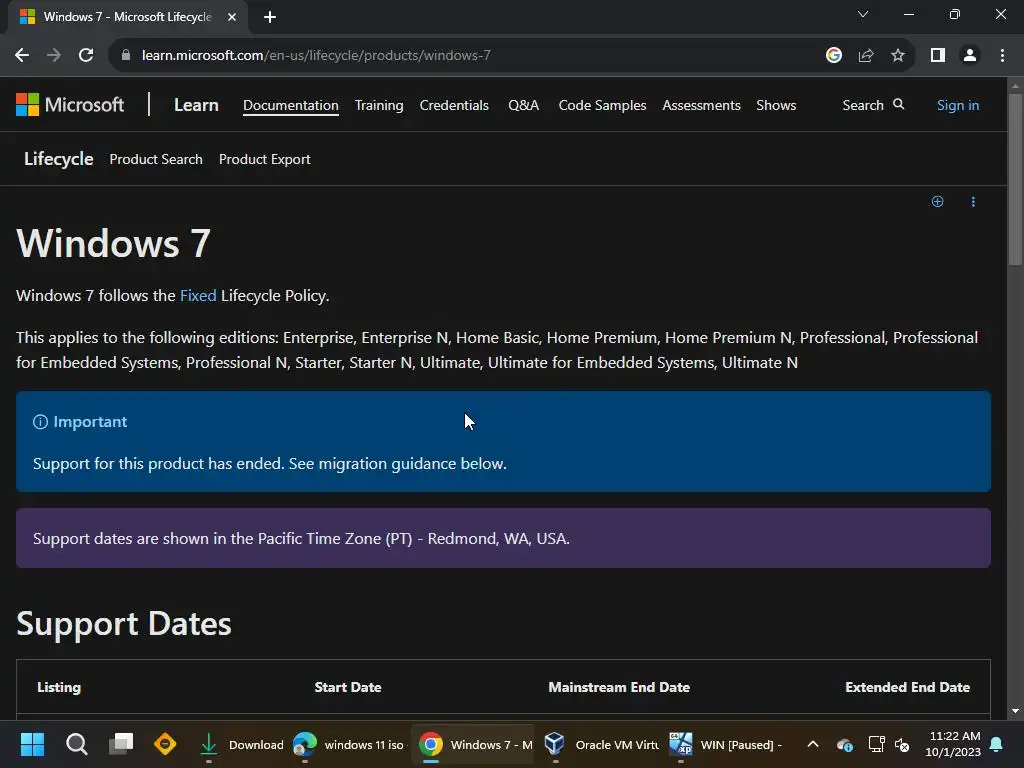Open the Assessments menu item
This screenshot has height=768, width=1024.
[x=701, y=105]
